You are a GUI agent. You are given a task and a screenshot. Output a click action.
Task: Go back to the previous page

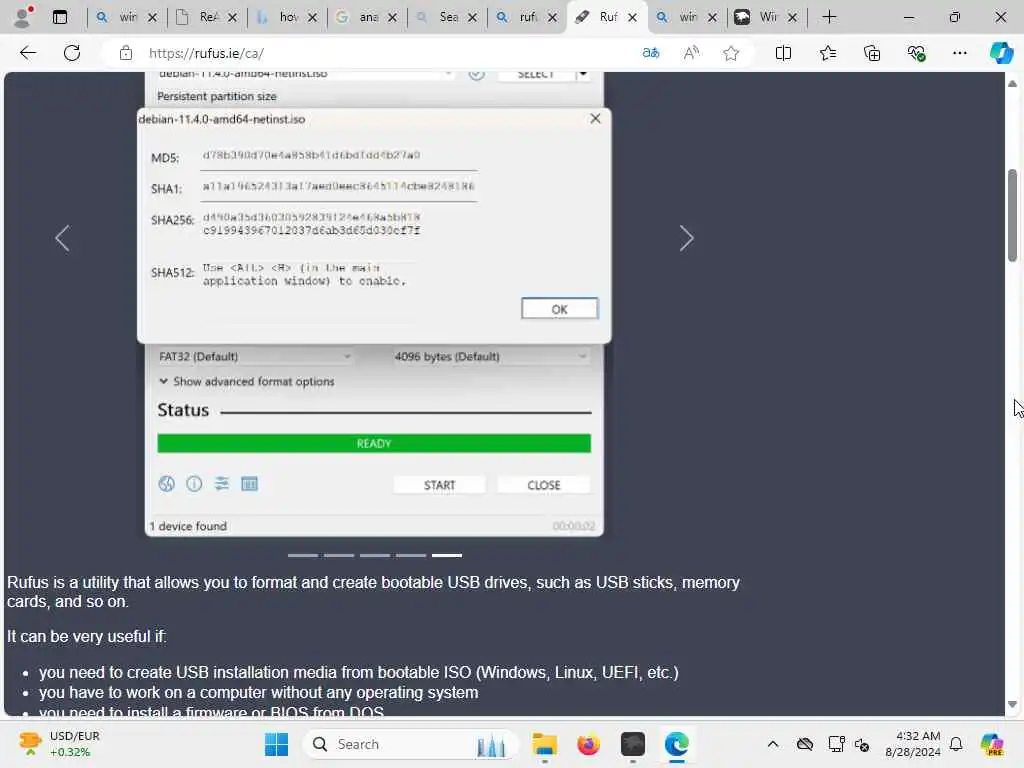click(x=27, y=53)
